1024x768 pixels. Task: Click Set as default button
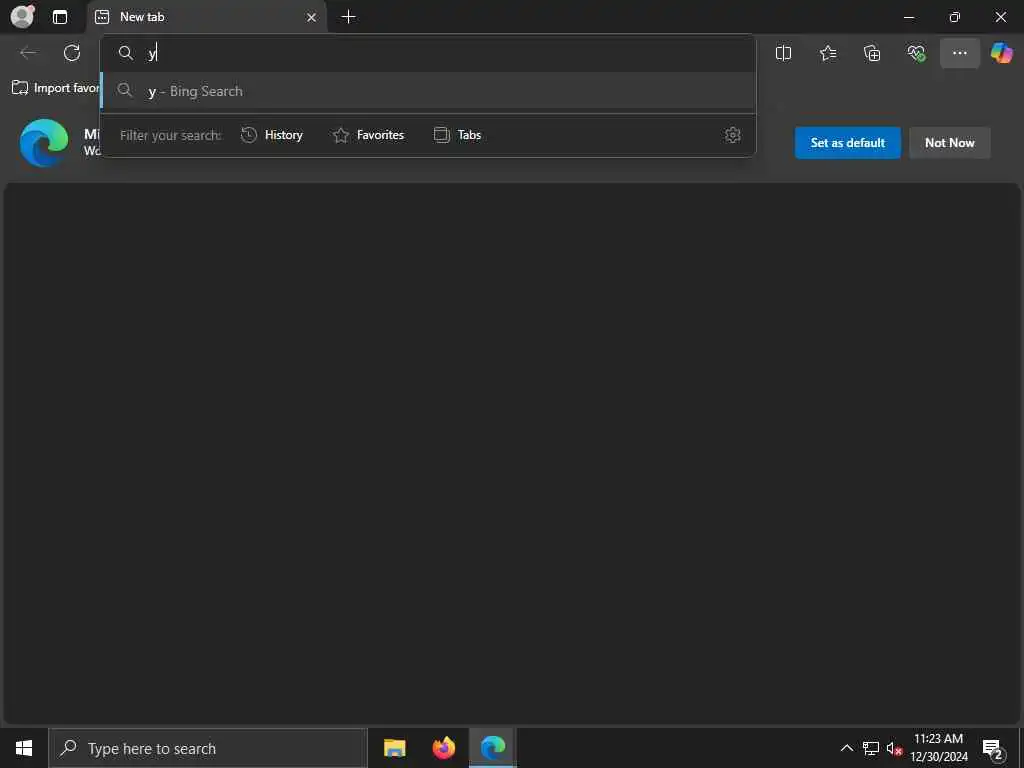coord(848,143)
